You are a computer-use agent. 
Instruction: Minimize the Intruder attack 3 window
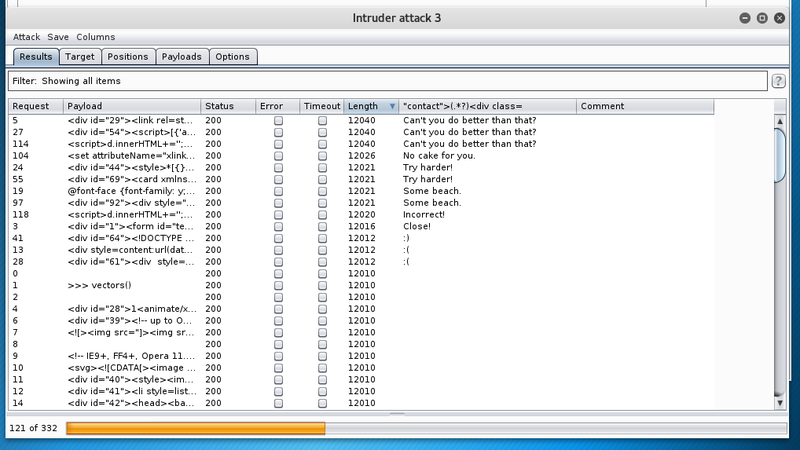744,18
